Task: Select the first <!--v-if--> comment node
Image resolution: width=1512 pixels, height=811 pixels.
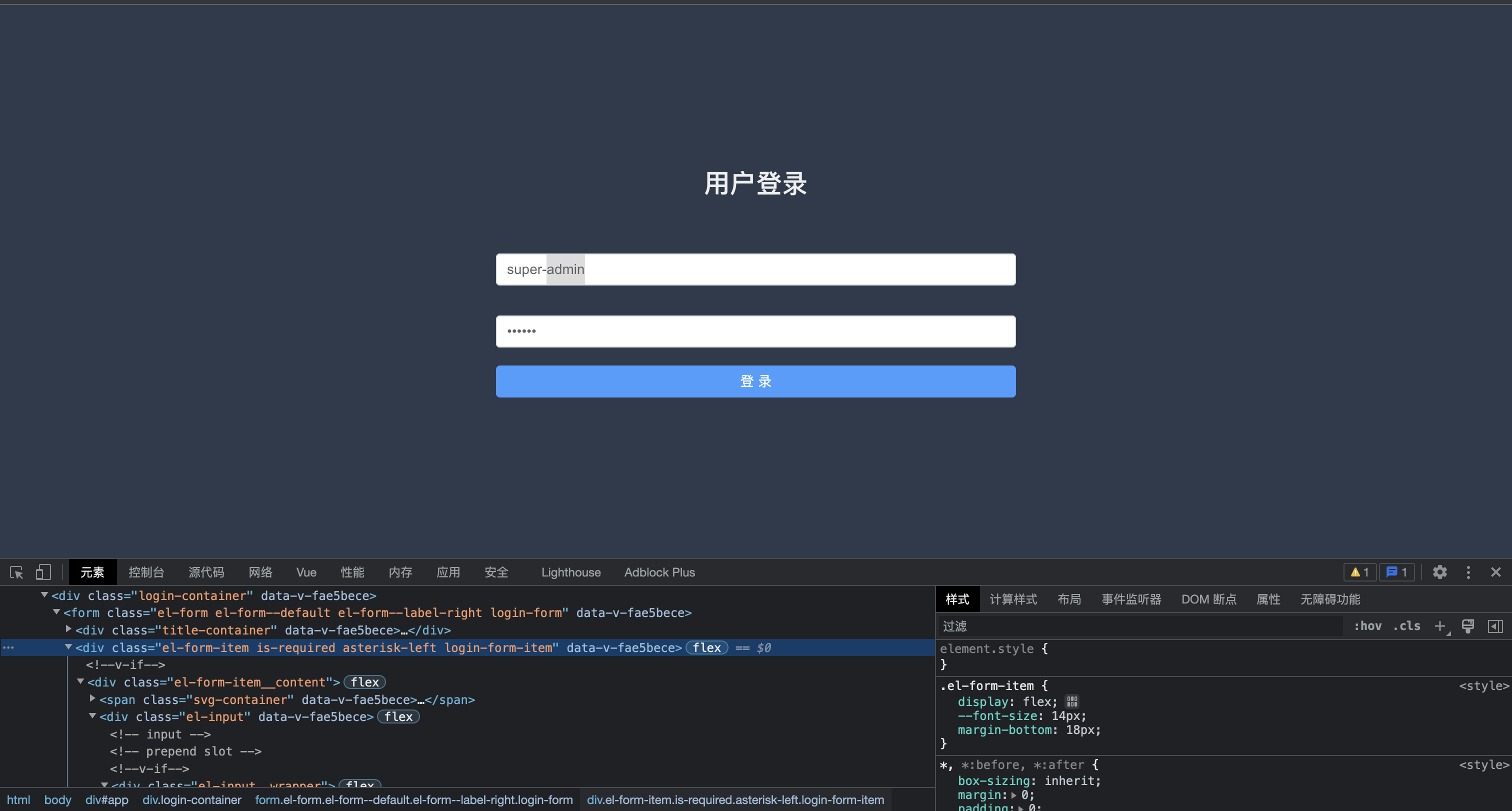Action: pyautogui.click(x=125, y=665)
